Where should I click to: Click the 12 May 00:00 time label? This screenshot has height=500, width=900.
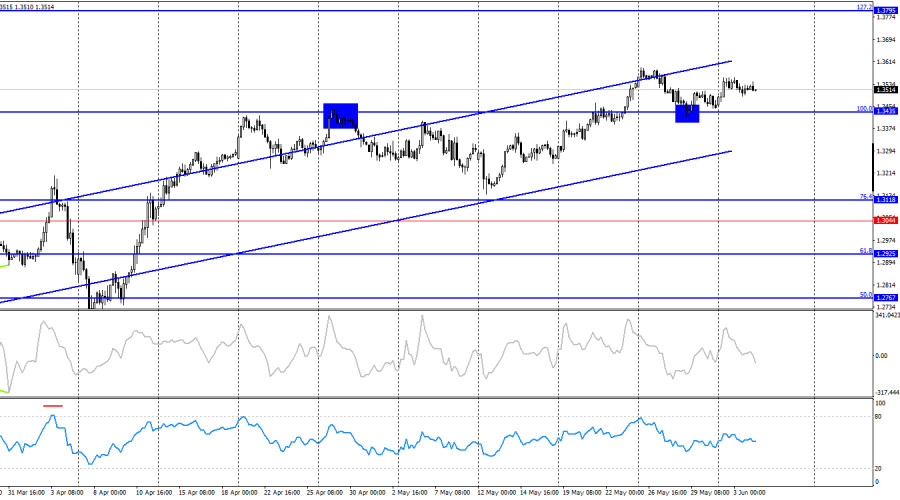[496, 493]
